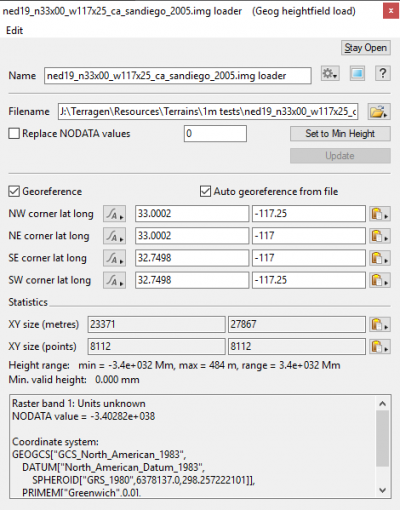Click the SW corner latitude field 32.7498

(x=192, y=280)
